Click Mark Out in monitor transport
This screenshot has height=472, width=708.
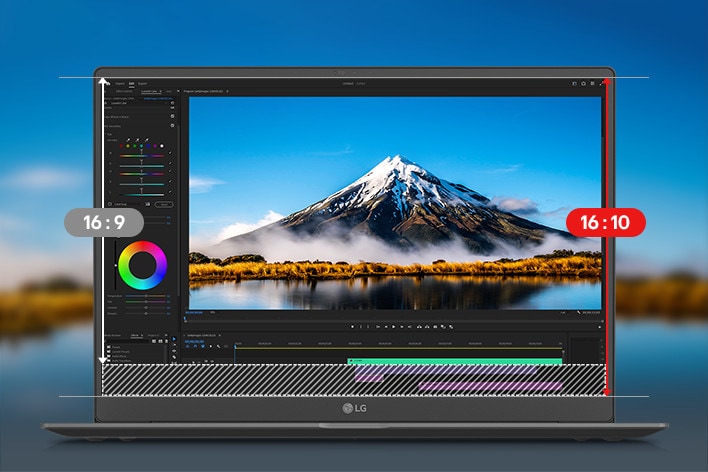tap(368, 327)
